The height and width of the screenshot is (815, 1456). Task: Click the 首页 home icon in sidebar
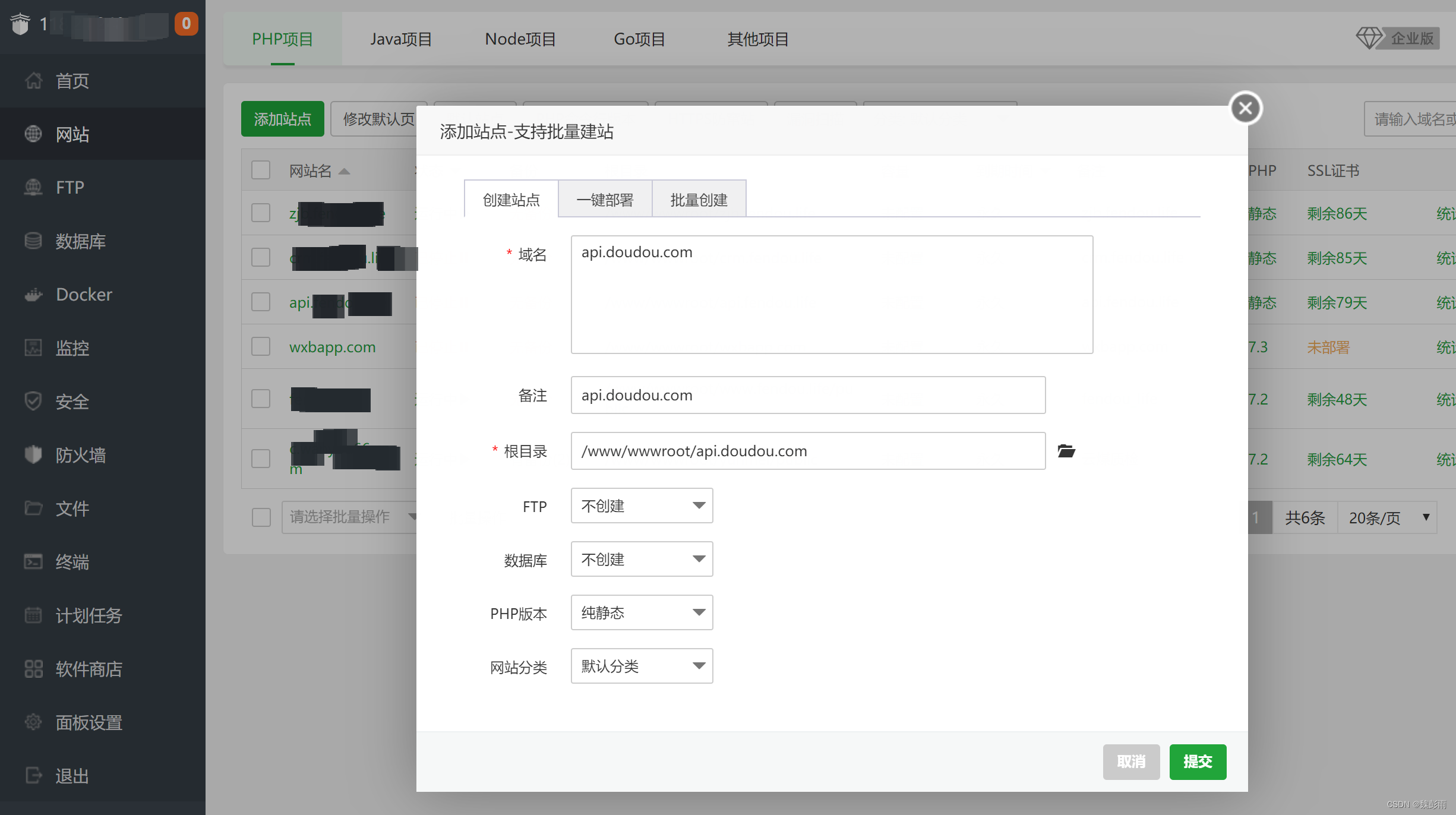[34, 80]
